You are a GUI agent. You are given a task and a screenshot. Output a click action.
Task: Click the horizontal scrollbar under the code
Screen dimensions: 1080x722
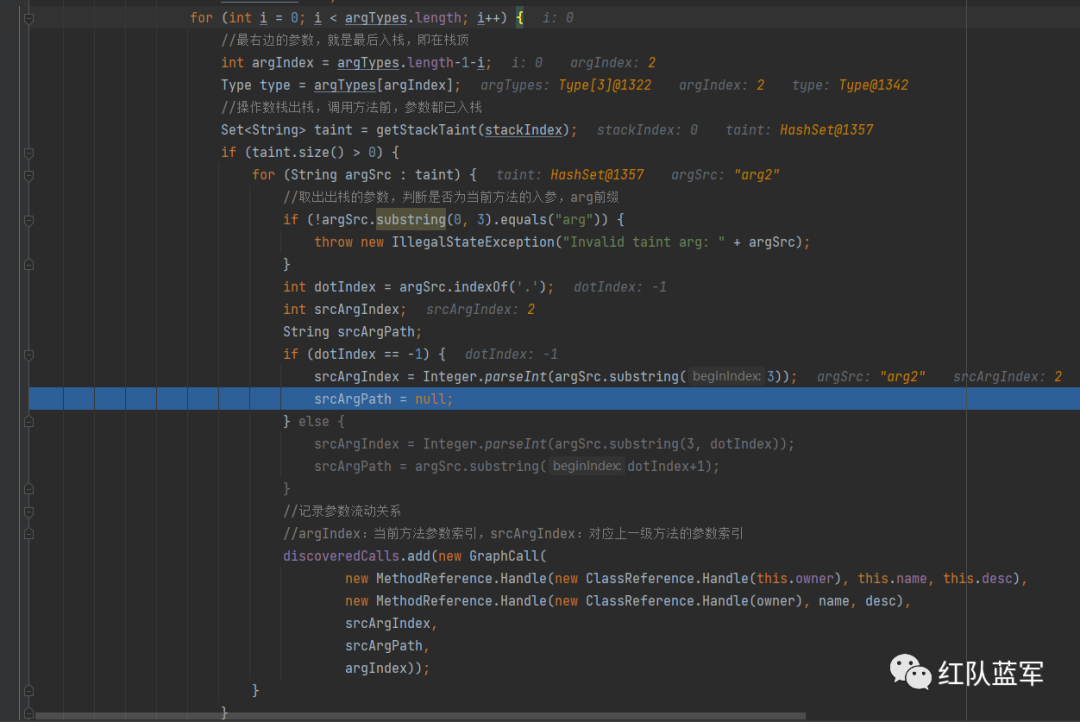pos(420,716)
